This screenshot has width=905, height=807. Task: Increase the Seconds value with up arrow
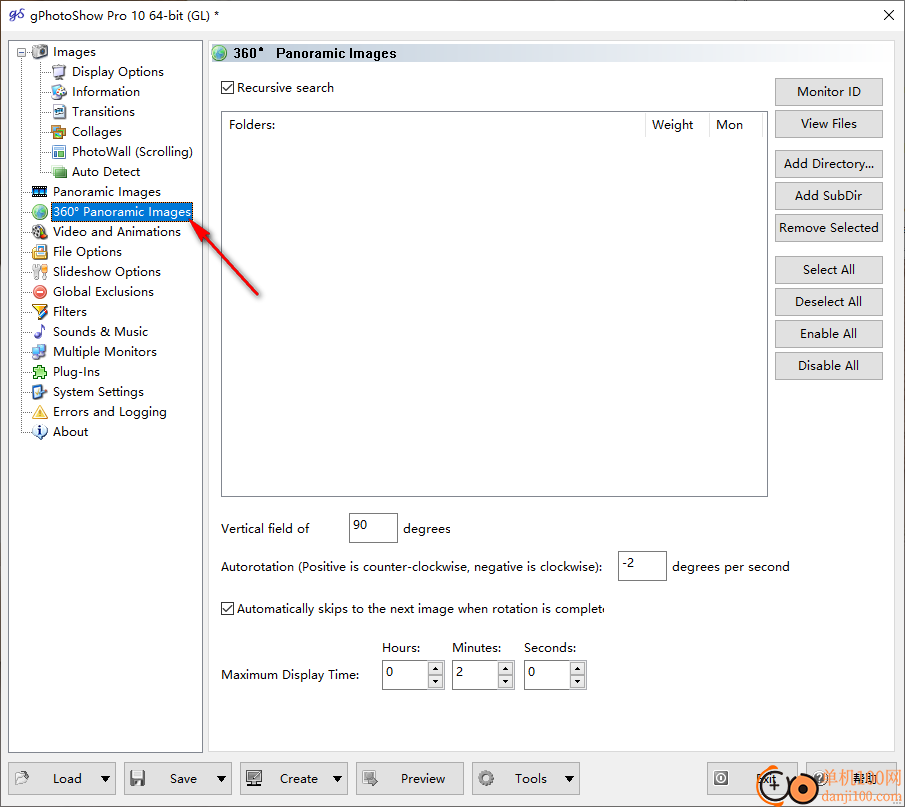point(577,668)
